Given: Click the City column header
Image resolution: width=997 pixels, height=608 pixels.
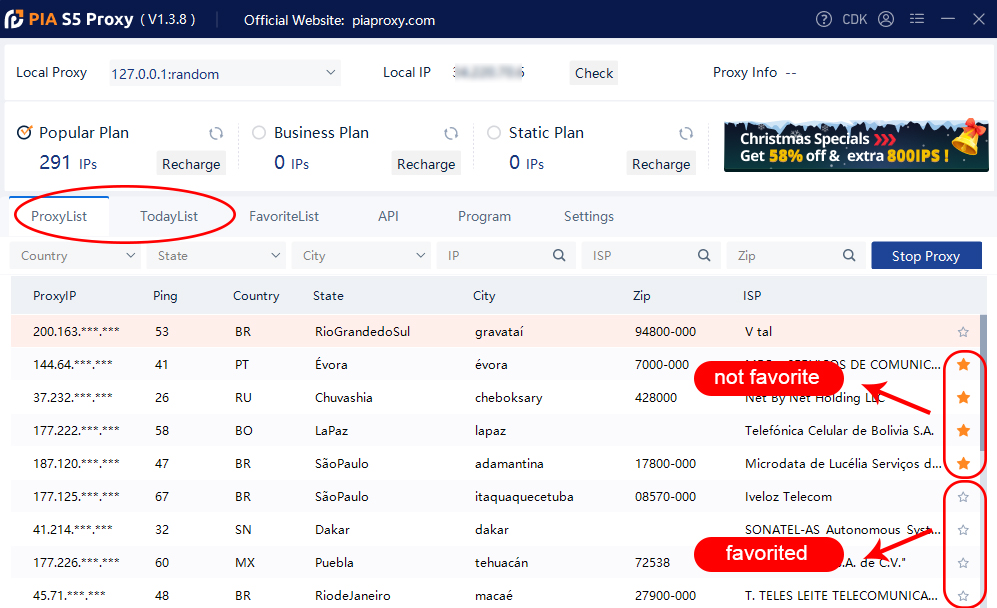Looking at the screenshot, I should pyautogui.click(x=484, y=296).
